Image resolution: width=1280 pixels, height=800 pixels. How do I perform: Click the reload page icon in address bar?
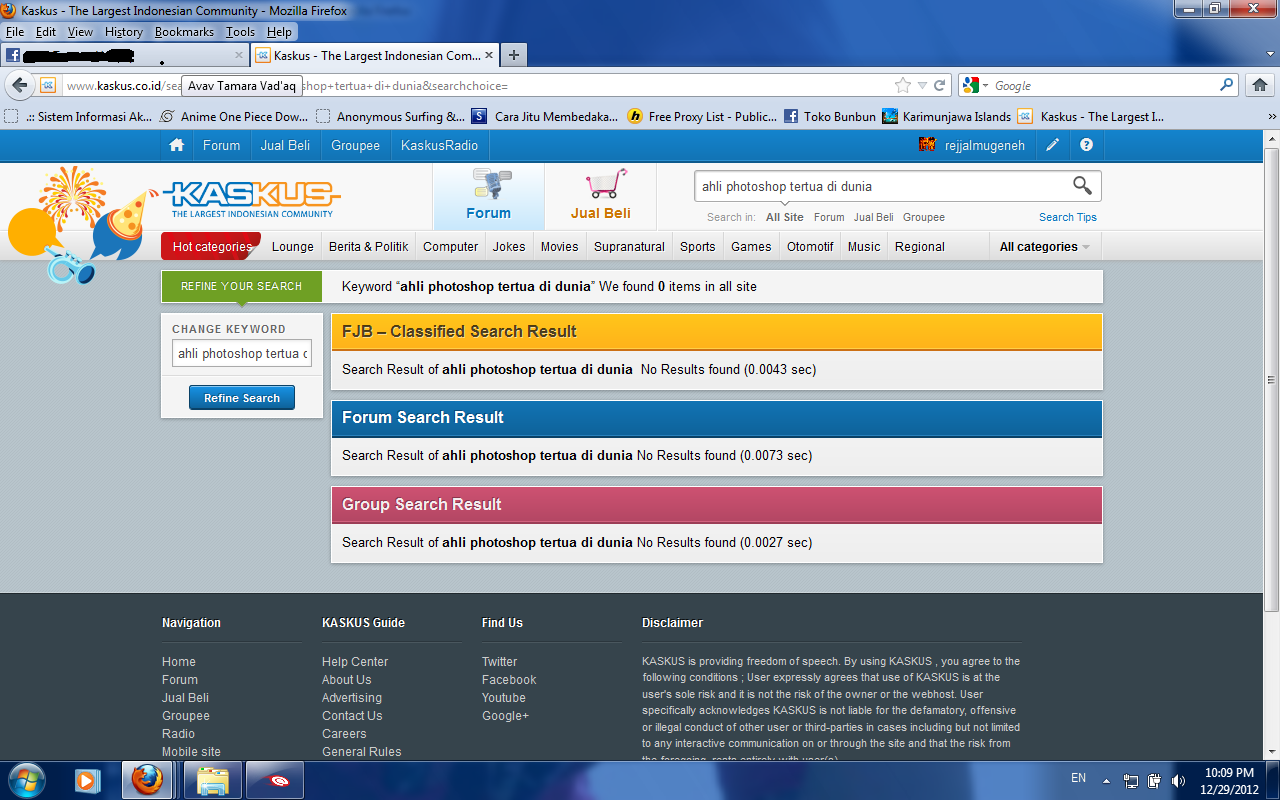point(940,86)
